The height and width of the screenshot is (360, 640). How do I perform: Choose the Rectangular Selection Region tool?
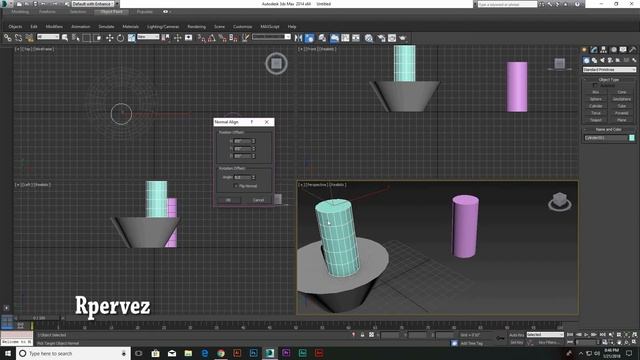coord(87,38)
